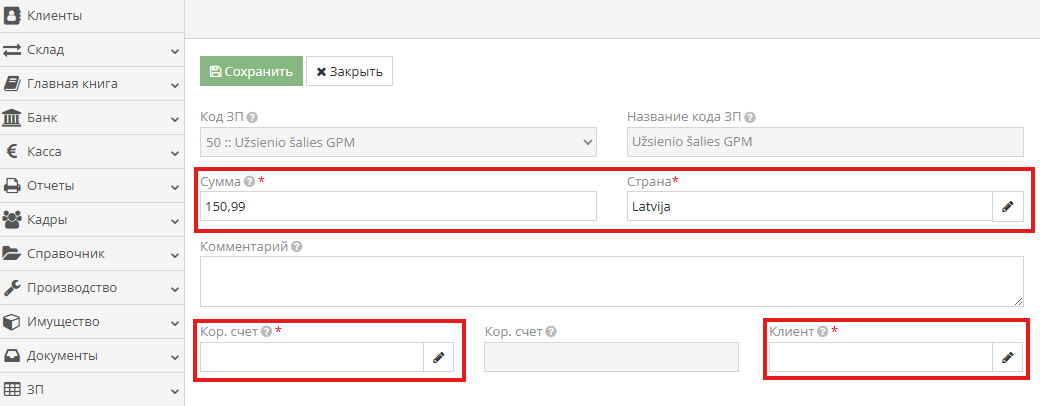Click the green Сохранить button
Screen dimensions: 1040x406
tap(251, 71)
